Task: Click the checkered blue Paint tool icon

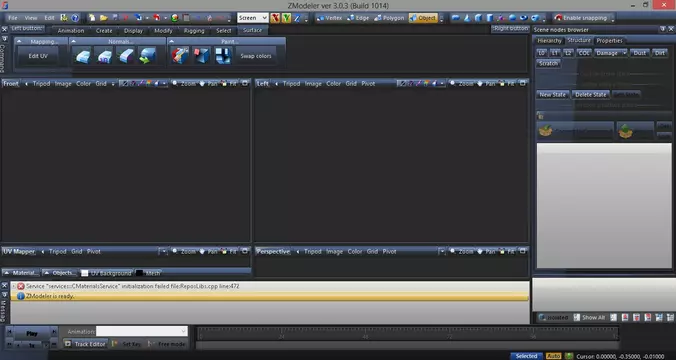Action: (223, 56)
